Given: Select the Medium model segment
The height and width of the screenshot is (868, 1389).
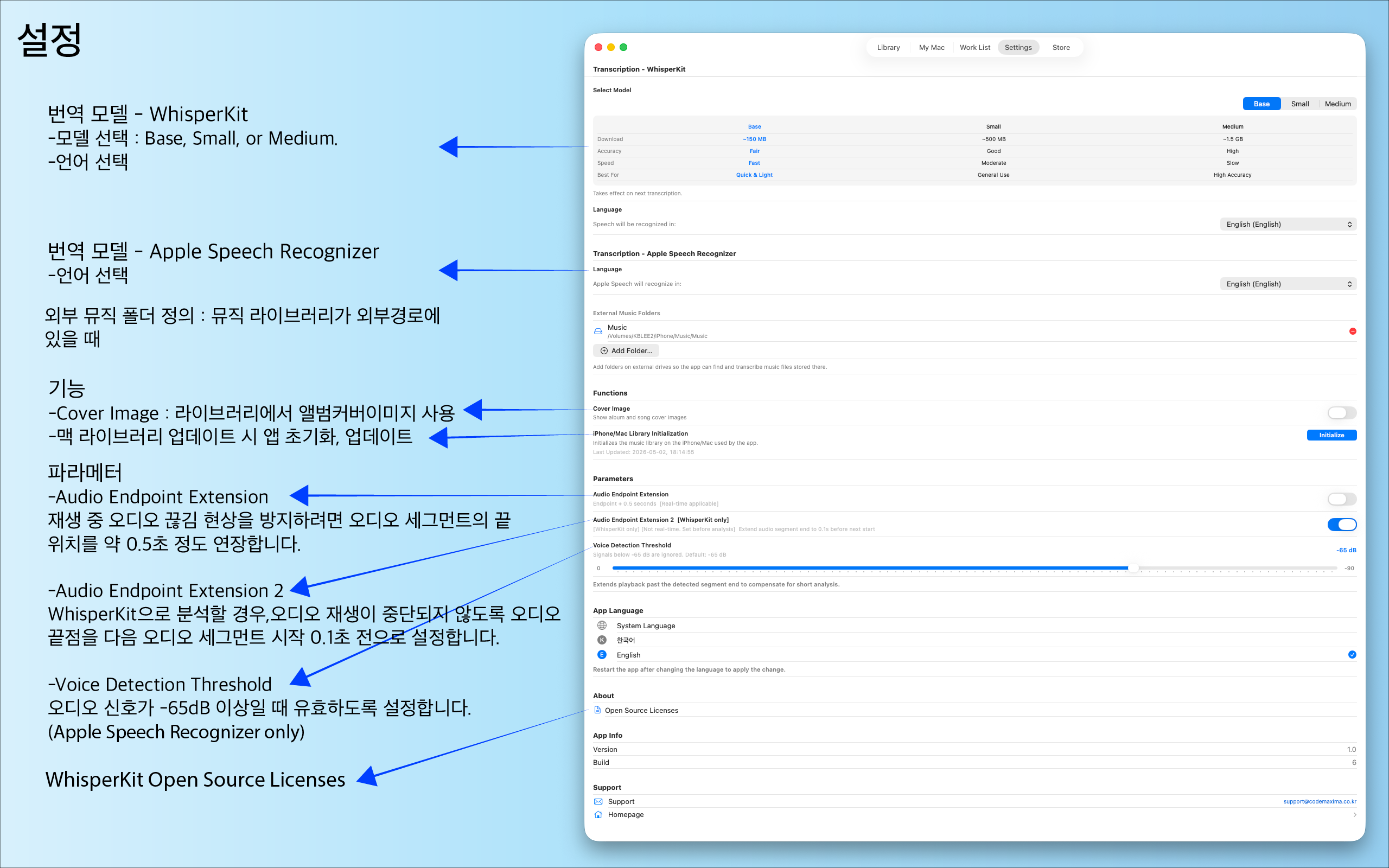Looking at the screenshot, I should point(1338,104).
